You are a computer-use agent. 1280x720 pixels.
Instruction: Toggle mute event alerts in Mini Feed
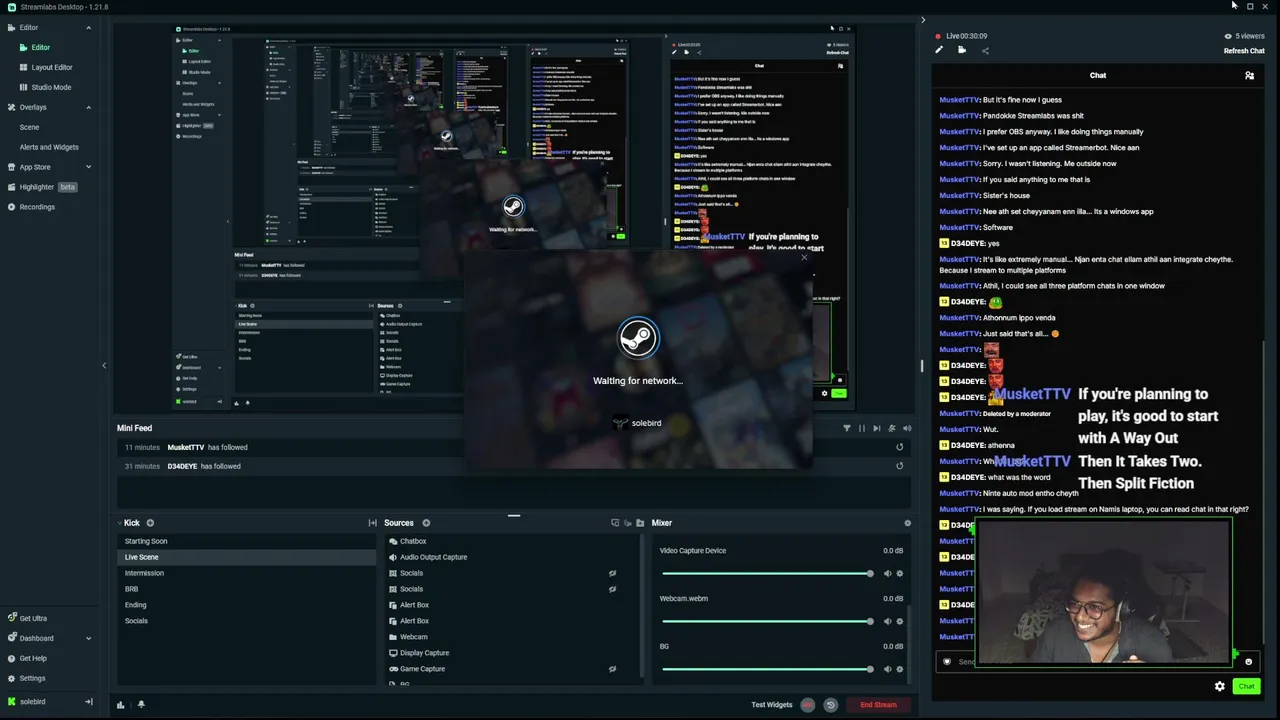pyautogui.click(x=892, y=428)
